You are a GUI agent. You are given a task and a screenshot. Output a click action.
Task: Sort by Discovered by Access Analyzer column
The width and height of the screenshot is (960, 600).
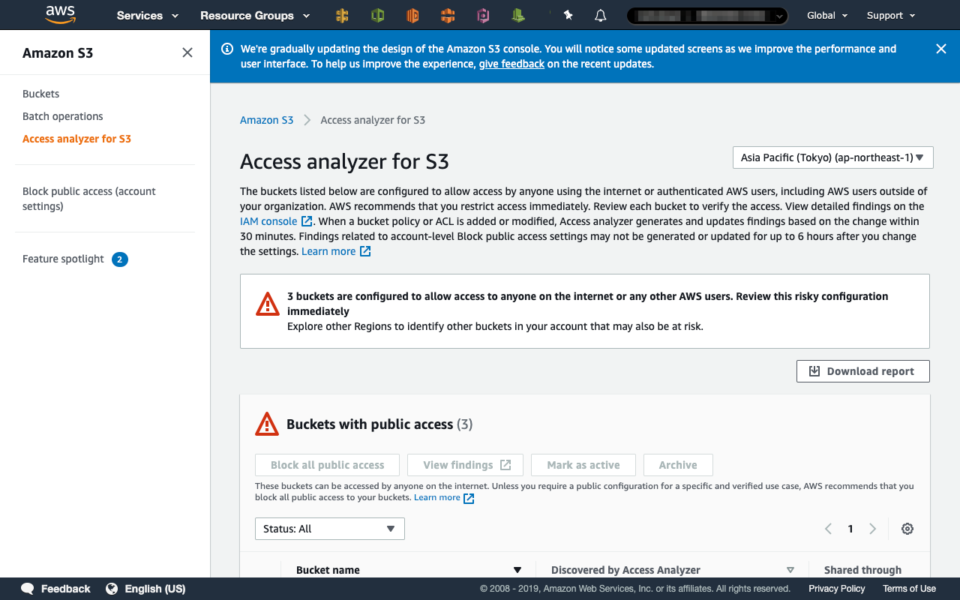tap(789, 569)
